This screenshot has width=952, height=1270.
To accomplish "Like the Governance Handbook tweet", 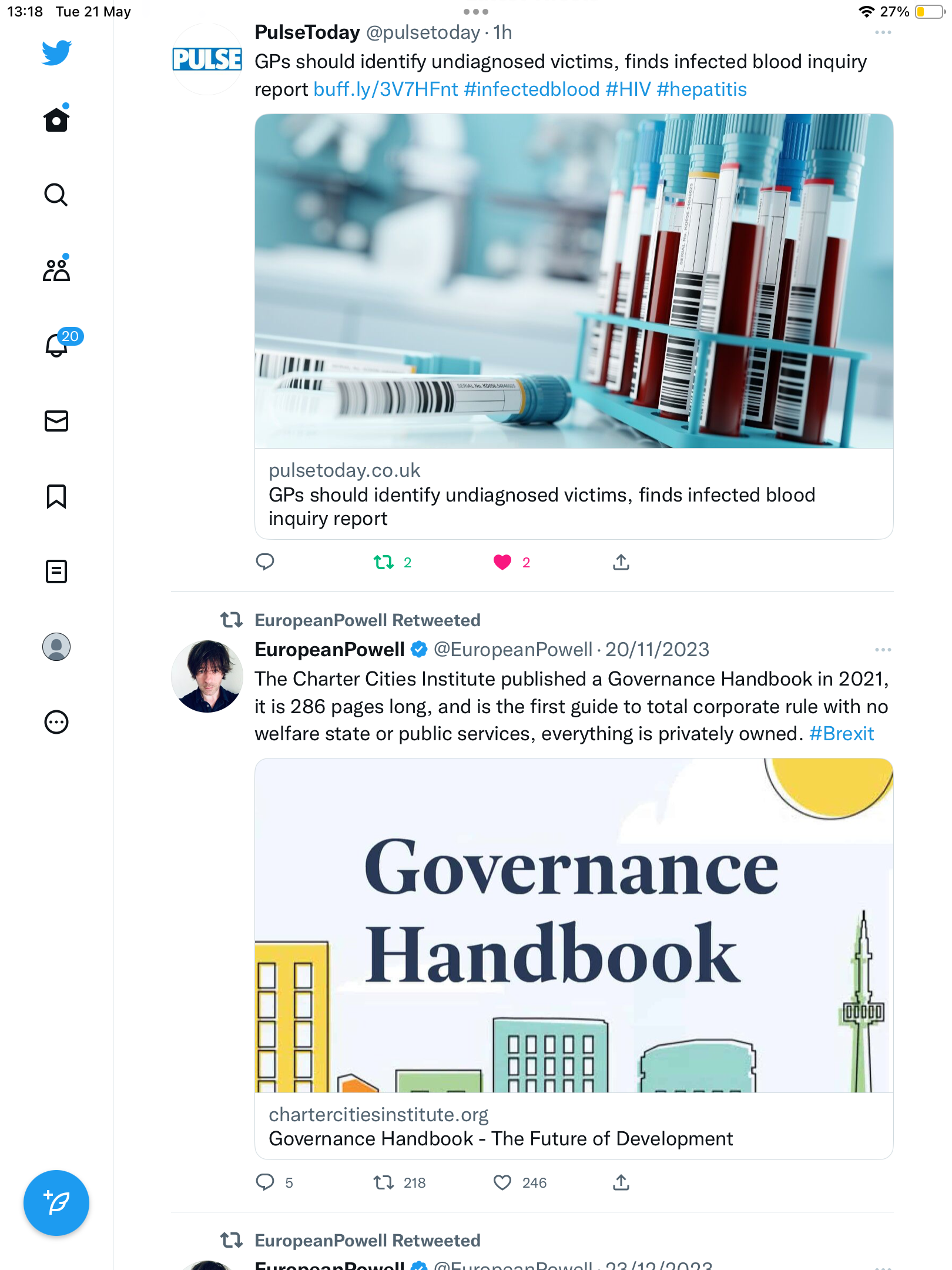I will (x=502, y=1182).
